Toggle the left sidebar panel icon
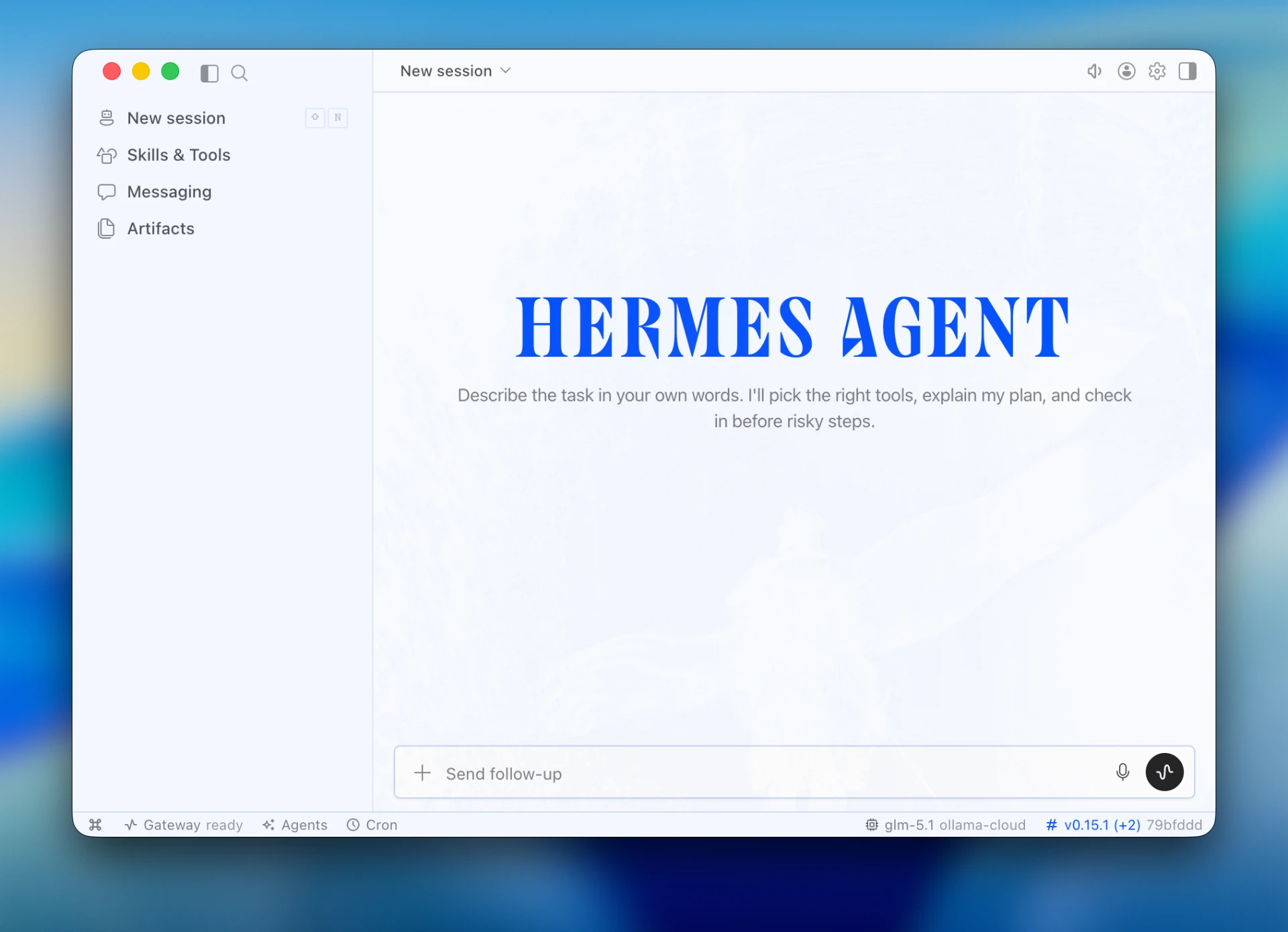The width and height of the screenshot is (1288, 932). pyautogui.click(x=209, y=72)
